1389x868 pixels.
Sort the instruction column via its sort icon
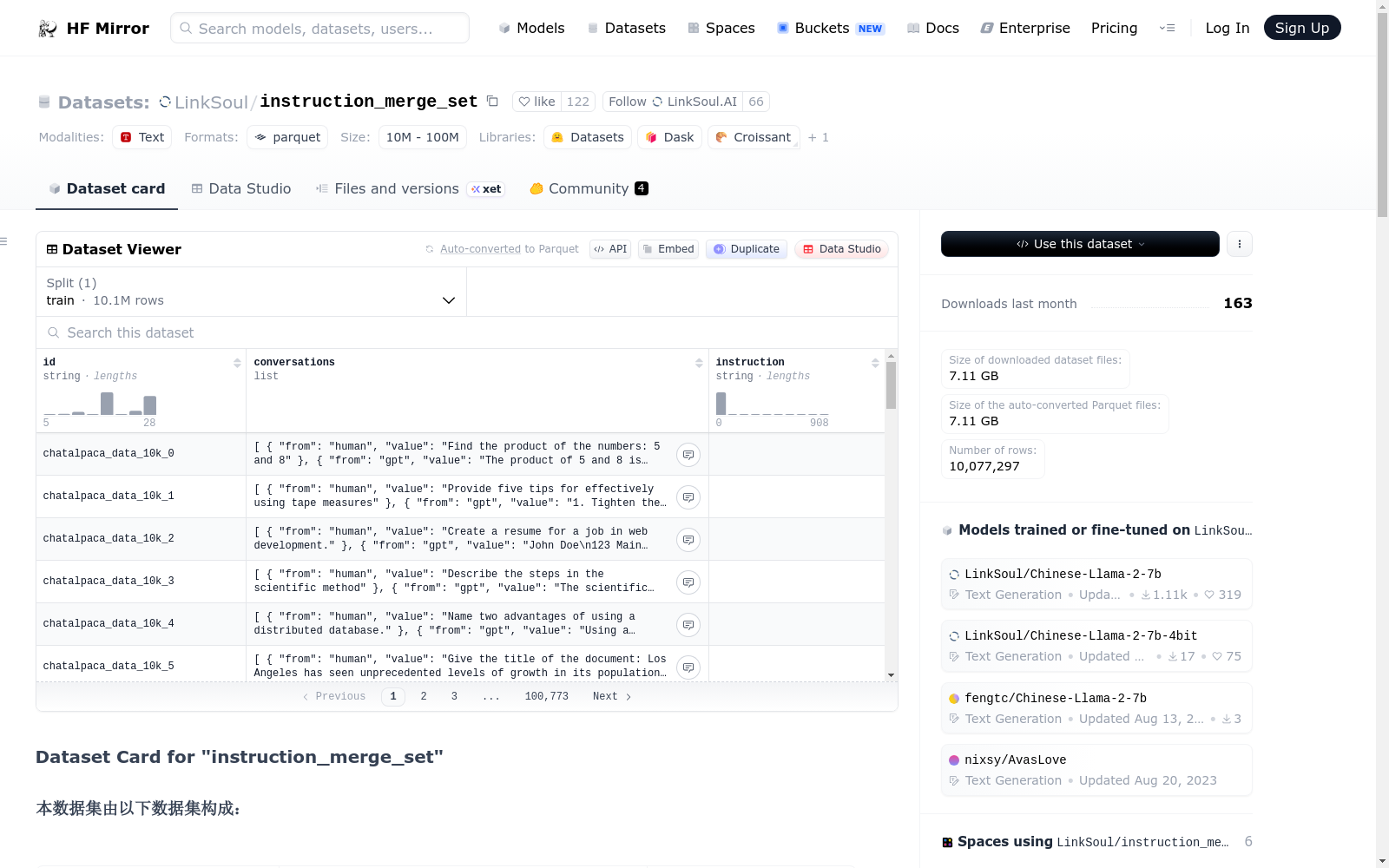point(875,363)
